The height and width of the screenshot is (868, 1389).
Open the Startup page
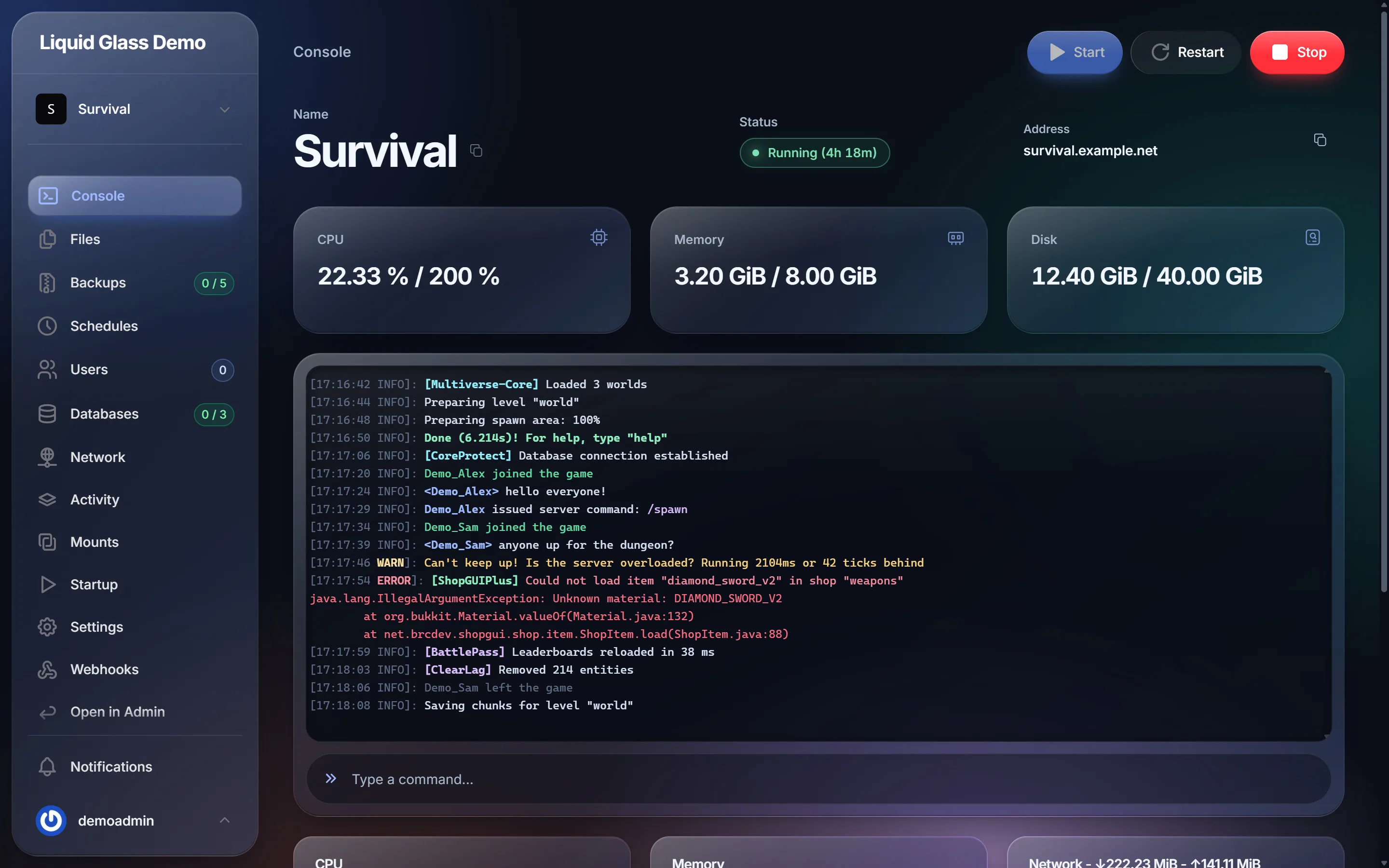click(135, 584)
